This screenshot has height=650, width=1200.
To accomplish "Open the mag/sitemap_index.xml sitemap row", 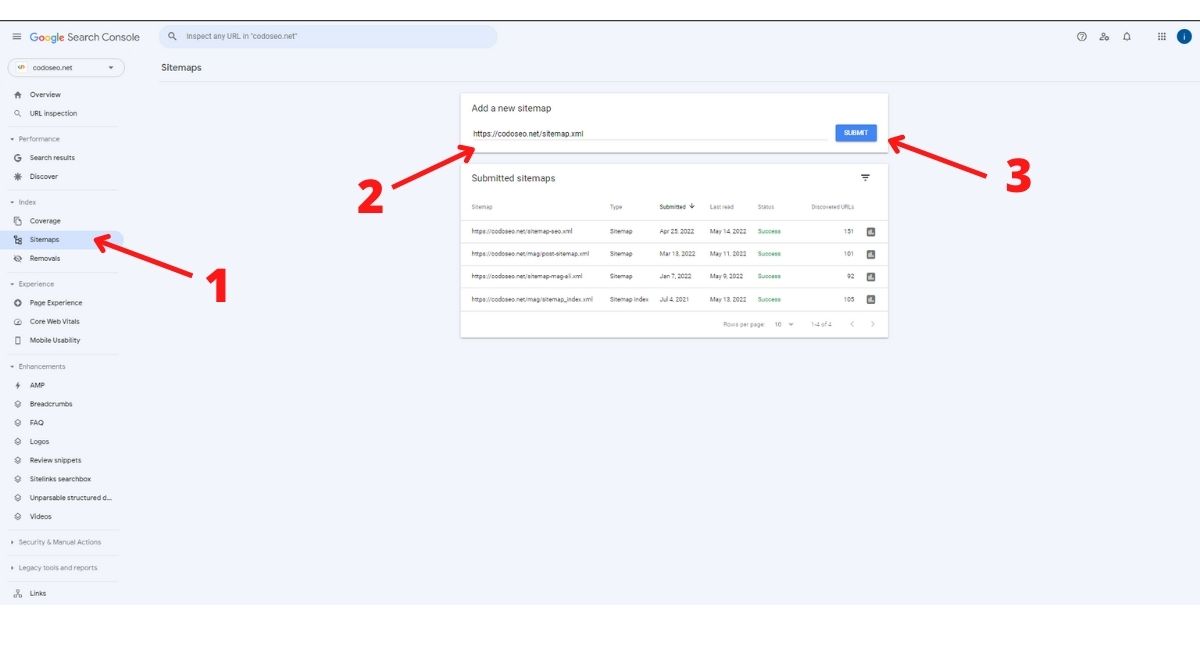I will point(674,299).
